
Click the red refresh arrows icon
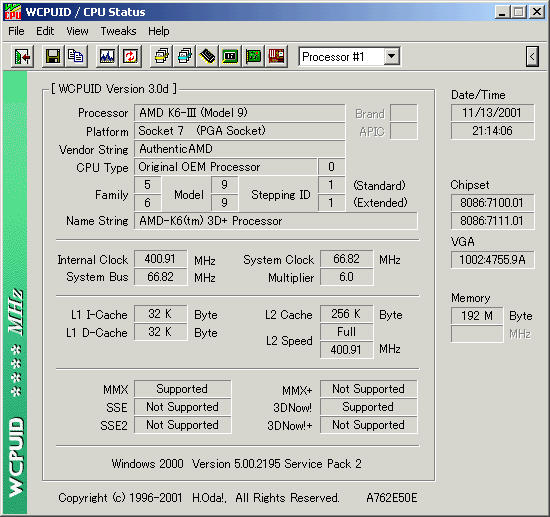[x=130, y=56]
